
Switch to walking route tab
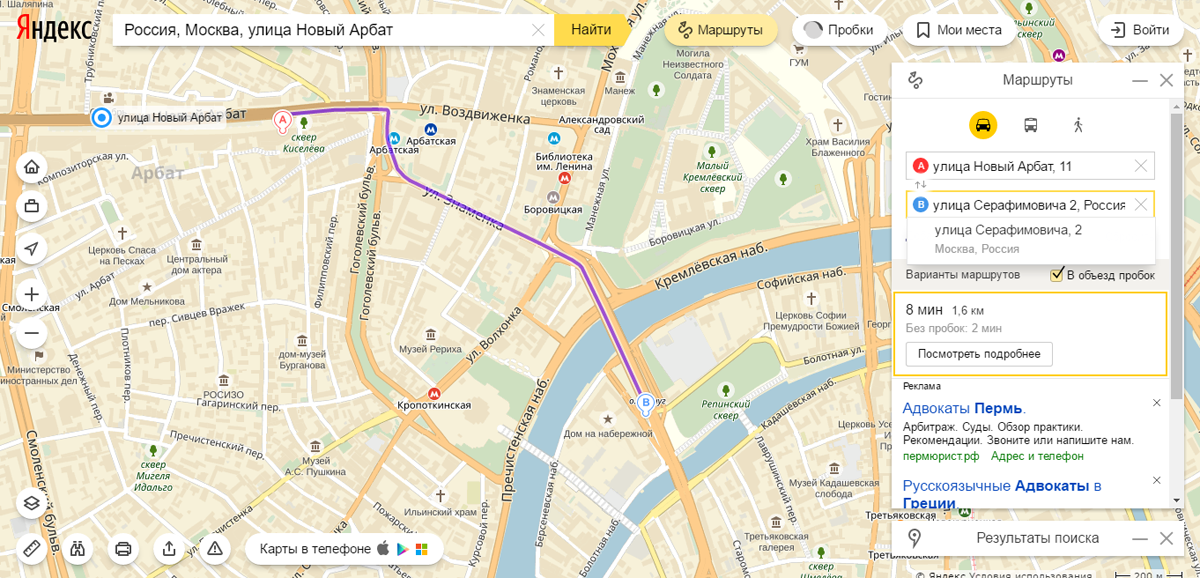coord(1078,125)
